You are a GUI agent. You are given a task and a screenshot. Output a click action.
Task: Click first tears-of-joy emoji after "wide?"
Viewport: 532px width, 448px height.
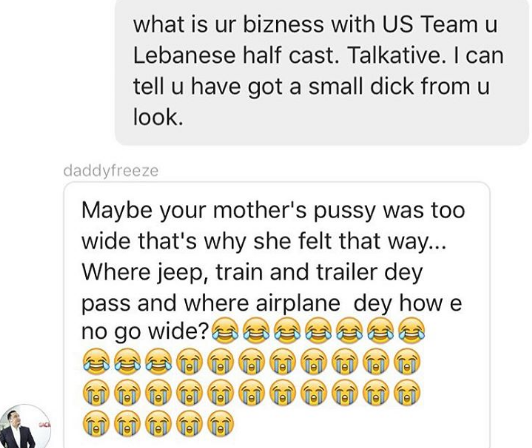[225, 329]
